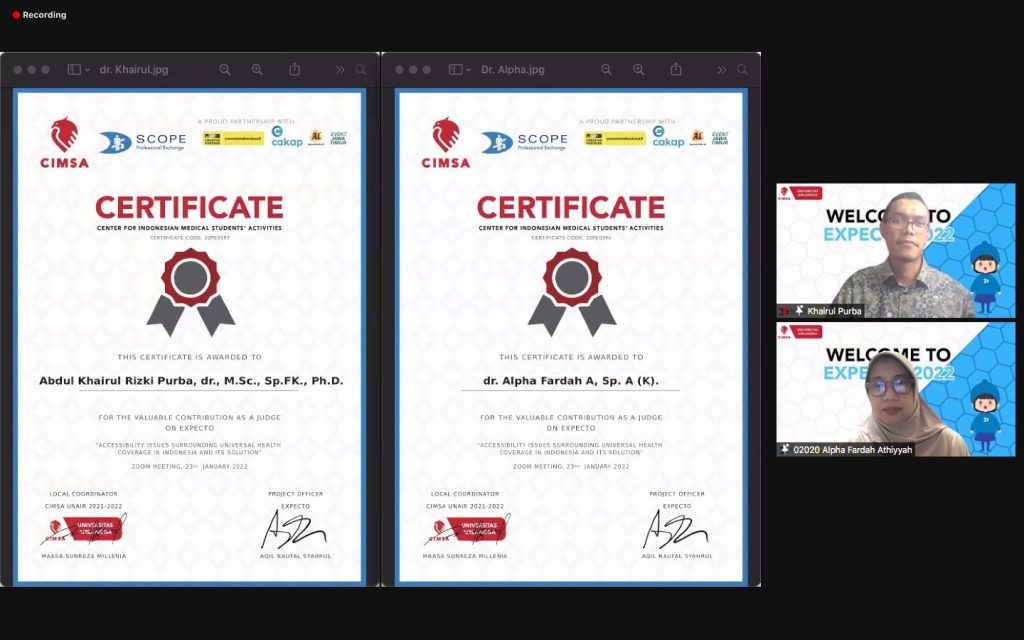This screenshot has height=640, width=1024.
Task: Show more toolbar items in dr. Khairul.jpg
Action: click(x=340, y=70)
